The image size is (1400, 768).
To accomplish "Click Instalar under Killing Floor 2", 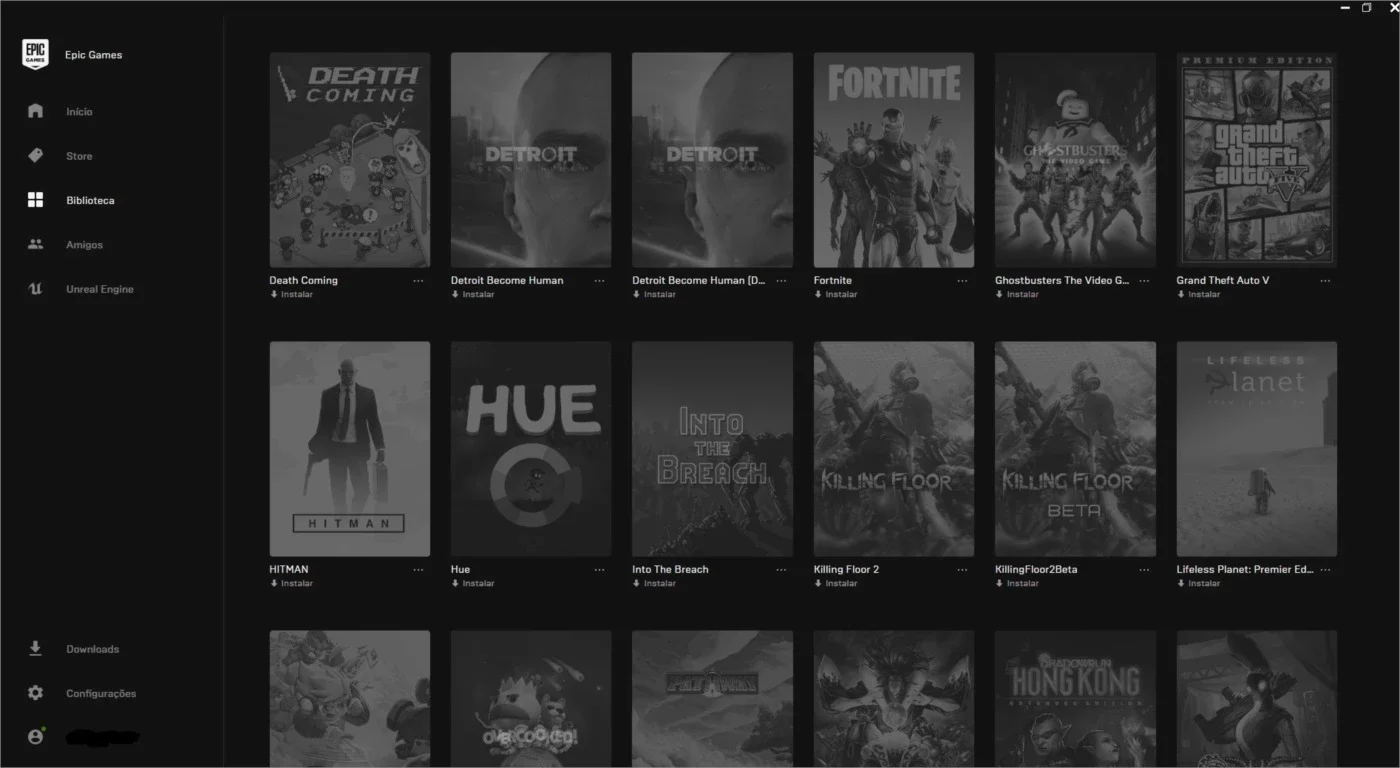I will (836, 583).
